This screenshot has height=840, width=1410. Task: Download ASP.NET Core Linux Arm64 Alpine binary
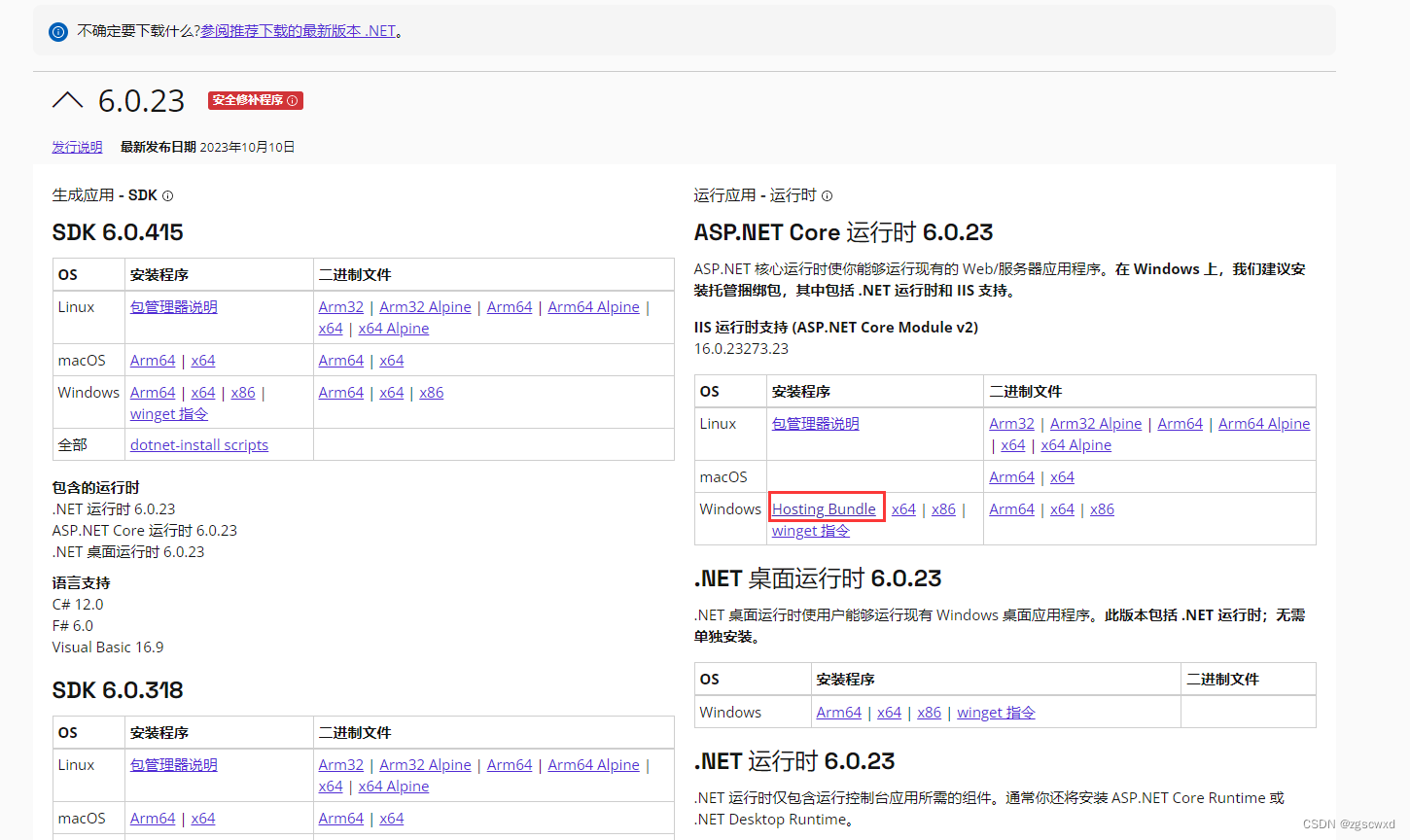tap(1264, 423)
